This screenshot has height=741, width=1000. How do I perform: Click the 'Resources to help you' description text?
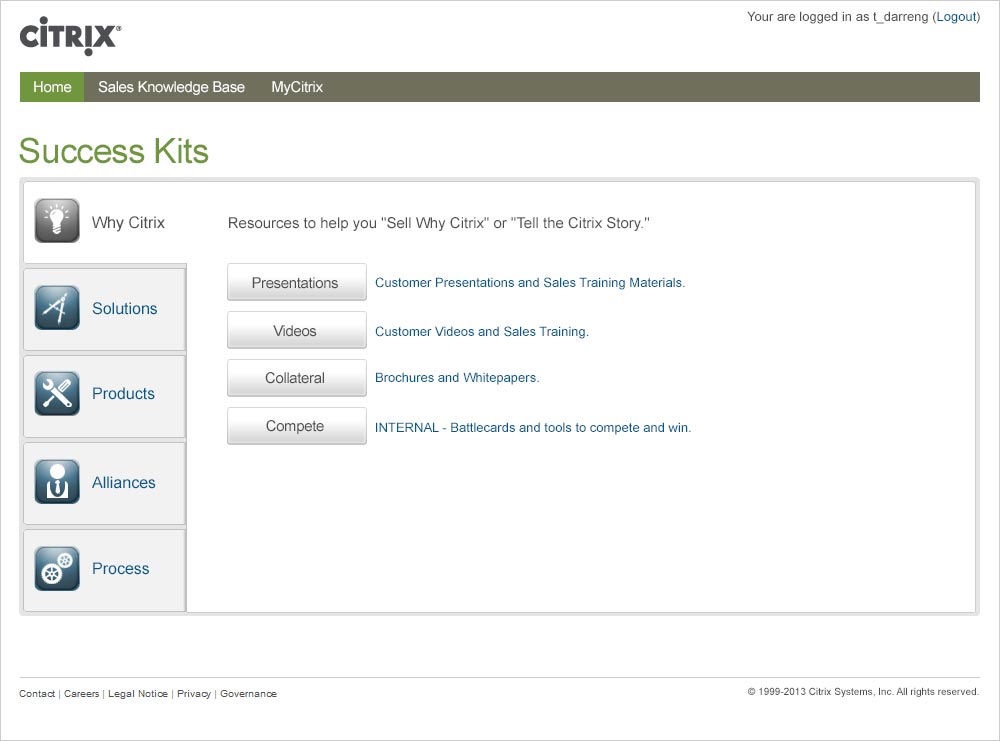click(x=439, y=223)
